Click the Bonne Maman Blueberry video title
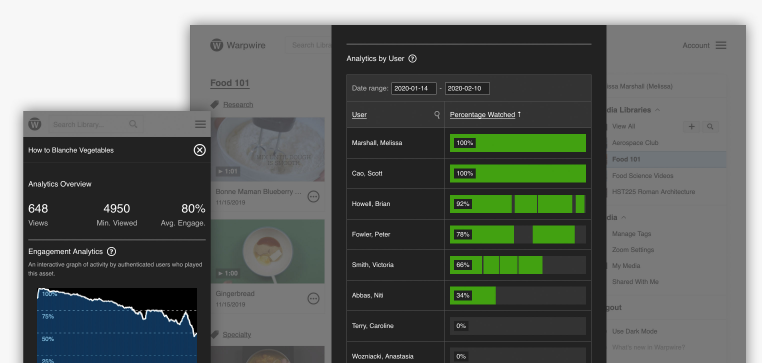Image resolution: width=762 pixels, height=363 pixels. (259, 191)
